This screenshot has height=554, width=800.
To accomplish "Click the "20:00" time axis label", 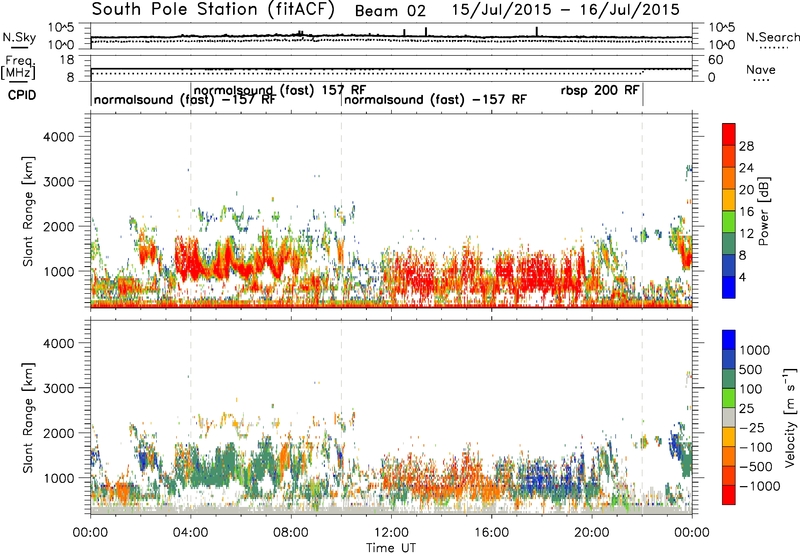I will point(592,533).
